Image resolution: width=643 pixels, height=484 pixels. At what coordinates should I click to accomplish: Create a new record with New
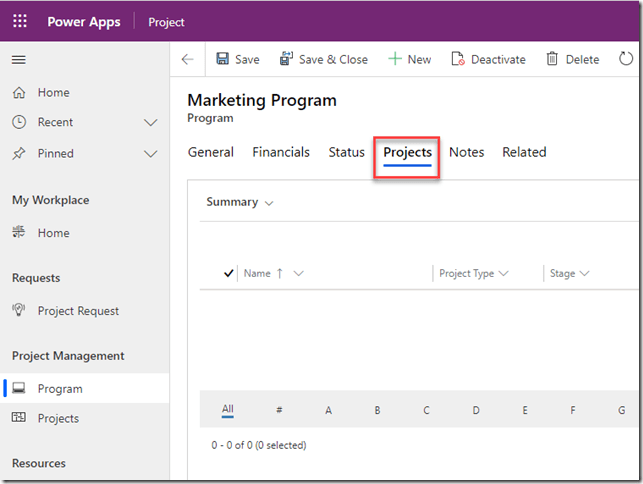click(x=409, y=60)
